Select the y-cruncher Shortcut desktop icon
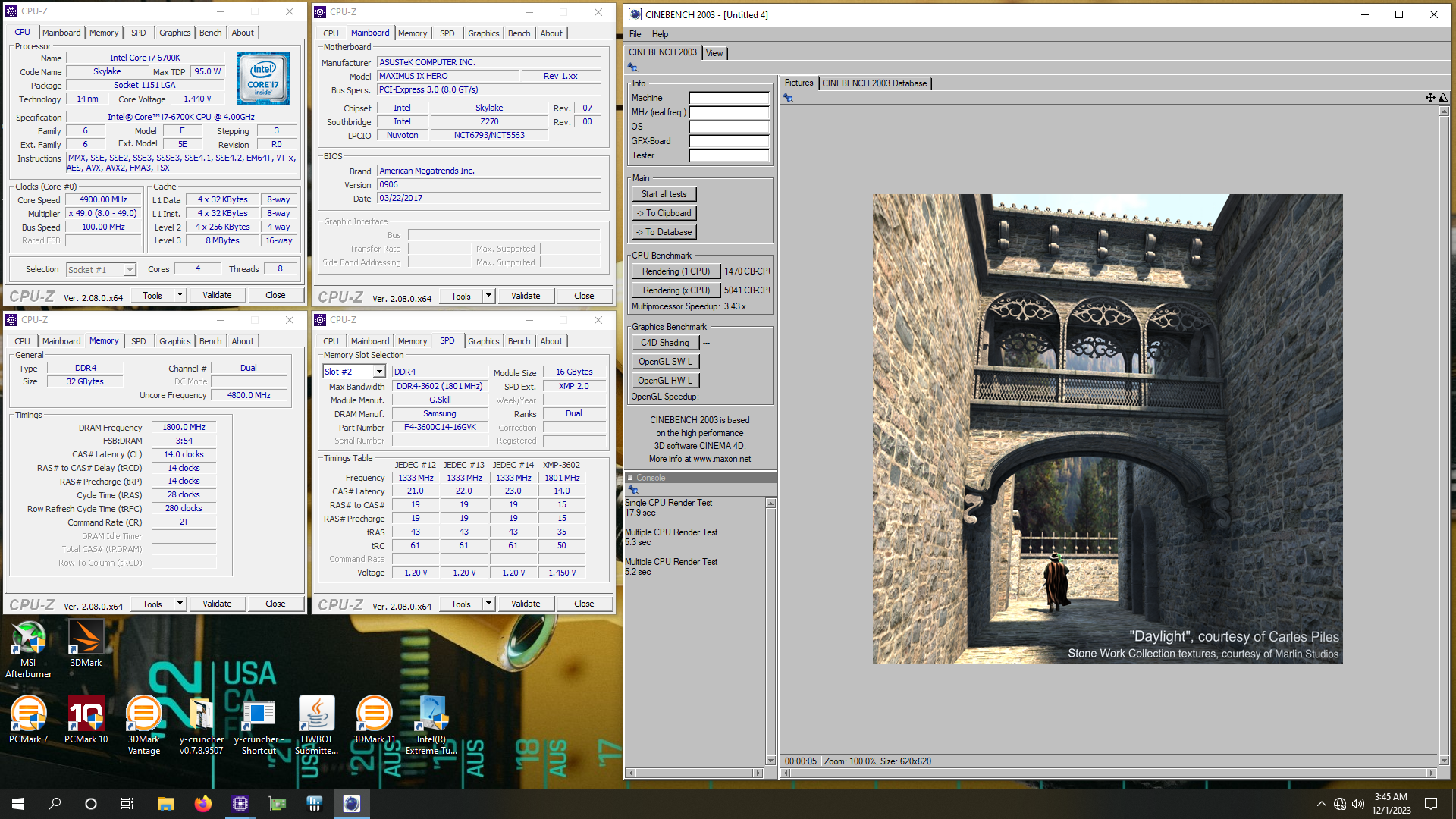 [259, 725]
